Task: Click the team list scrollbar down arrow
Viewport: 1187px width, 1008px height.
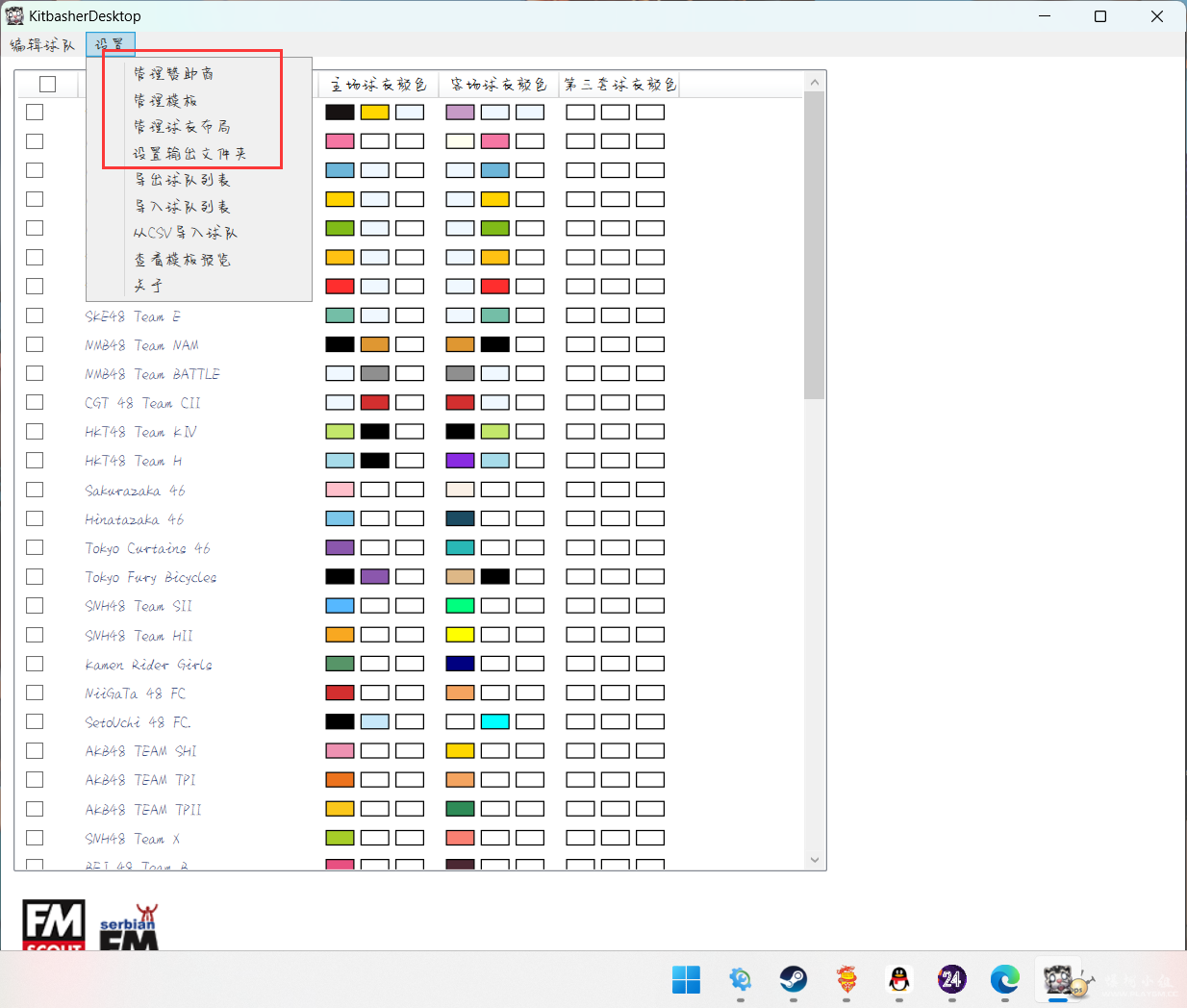Action: pyautogui.click(x=814, y=860)
